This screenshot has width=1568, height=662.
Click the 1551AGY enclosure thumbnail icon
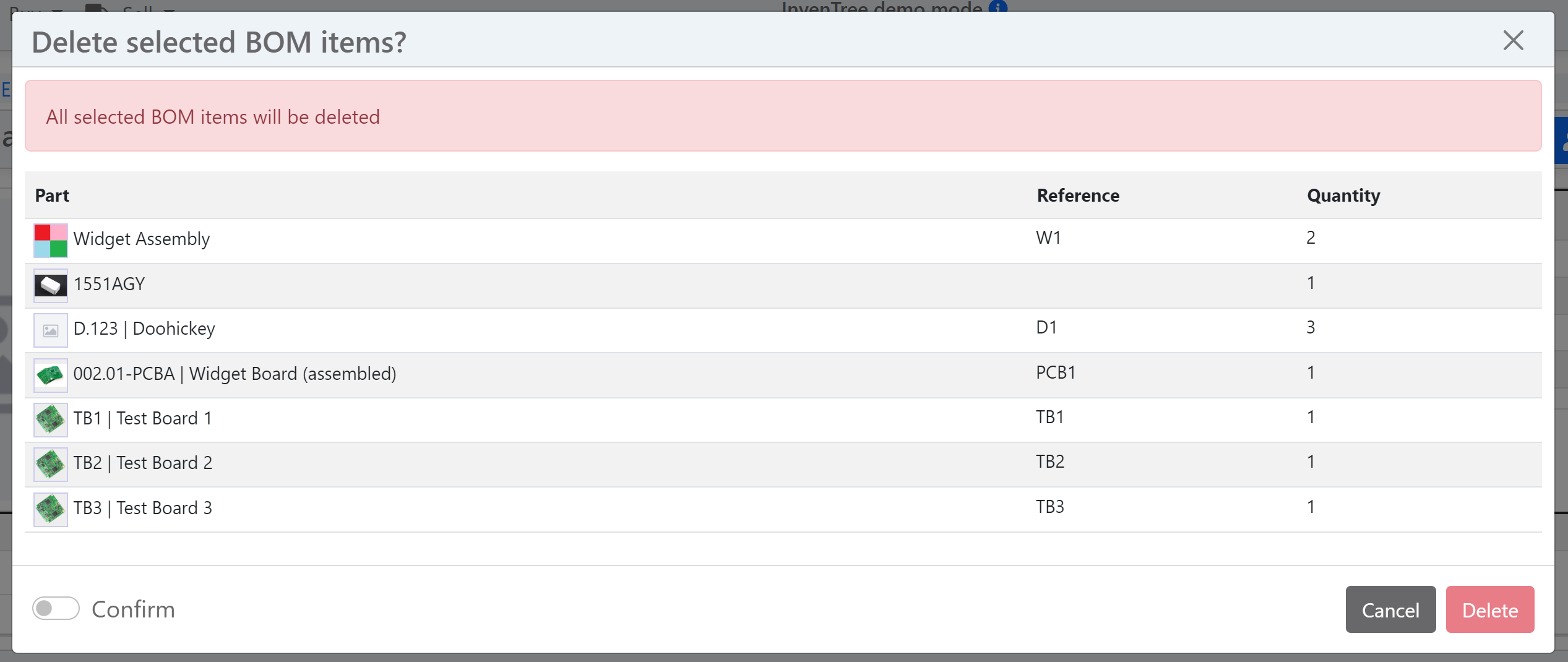coord(50,285)
